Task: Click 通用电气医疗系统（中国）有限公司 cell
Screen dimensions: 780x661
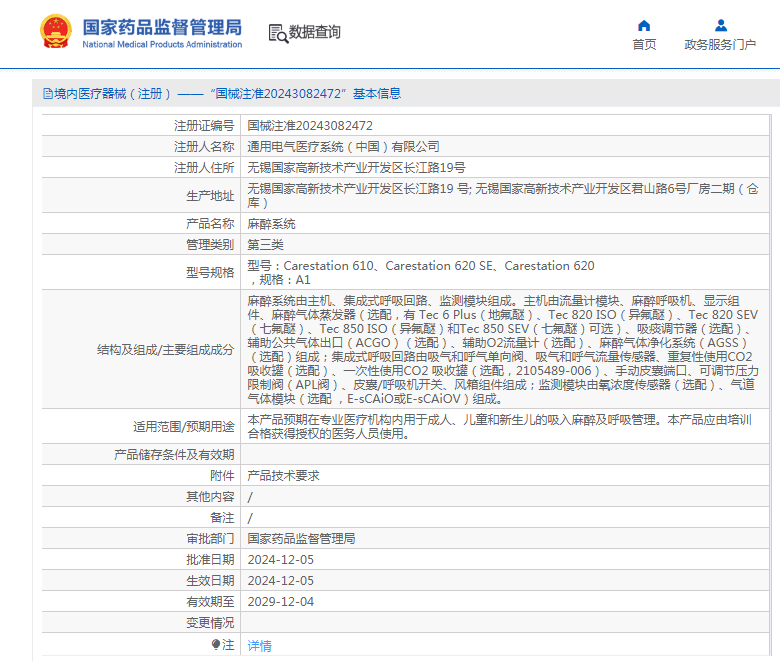Action: click(343, 147)
